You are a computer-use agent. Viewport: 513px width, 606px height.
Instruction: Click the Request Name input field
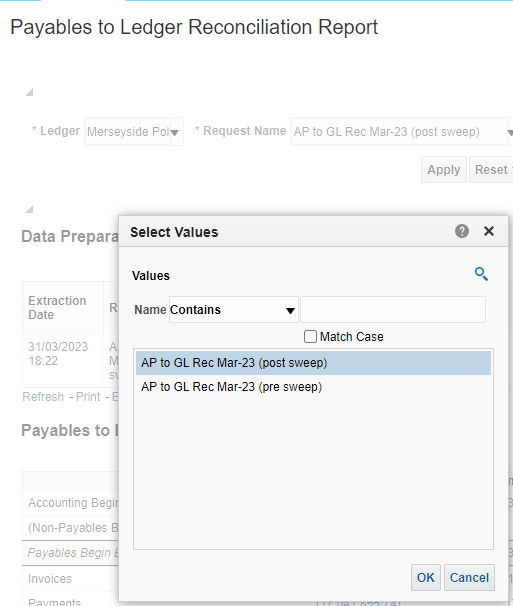(x=399, y=132)
